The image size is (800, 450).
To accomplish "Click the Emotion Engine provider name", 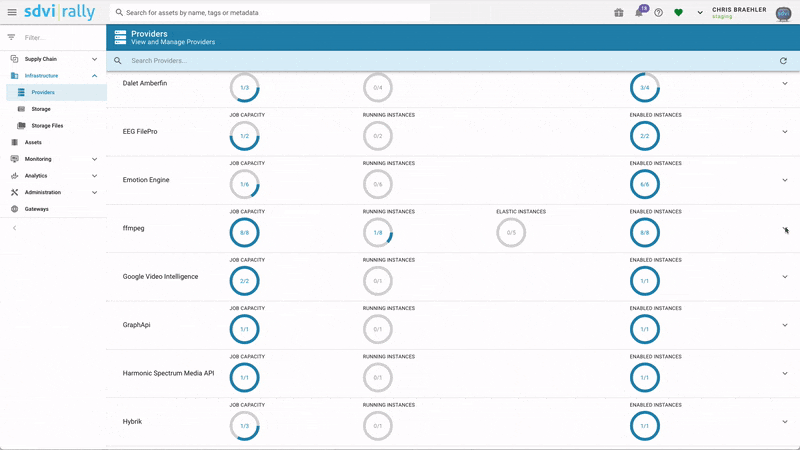I will pos(146,180).
